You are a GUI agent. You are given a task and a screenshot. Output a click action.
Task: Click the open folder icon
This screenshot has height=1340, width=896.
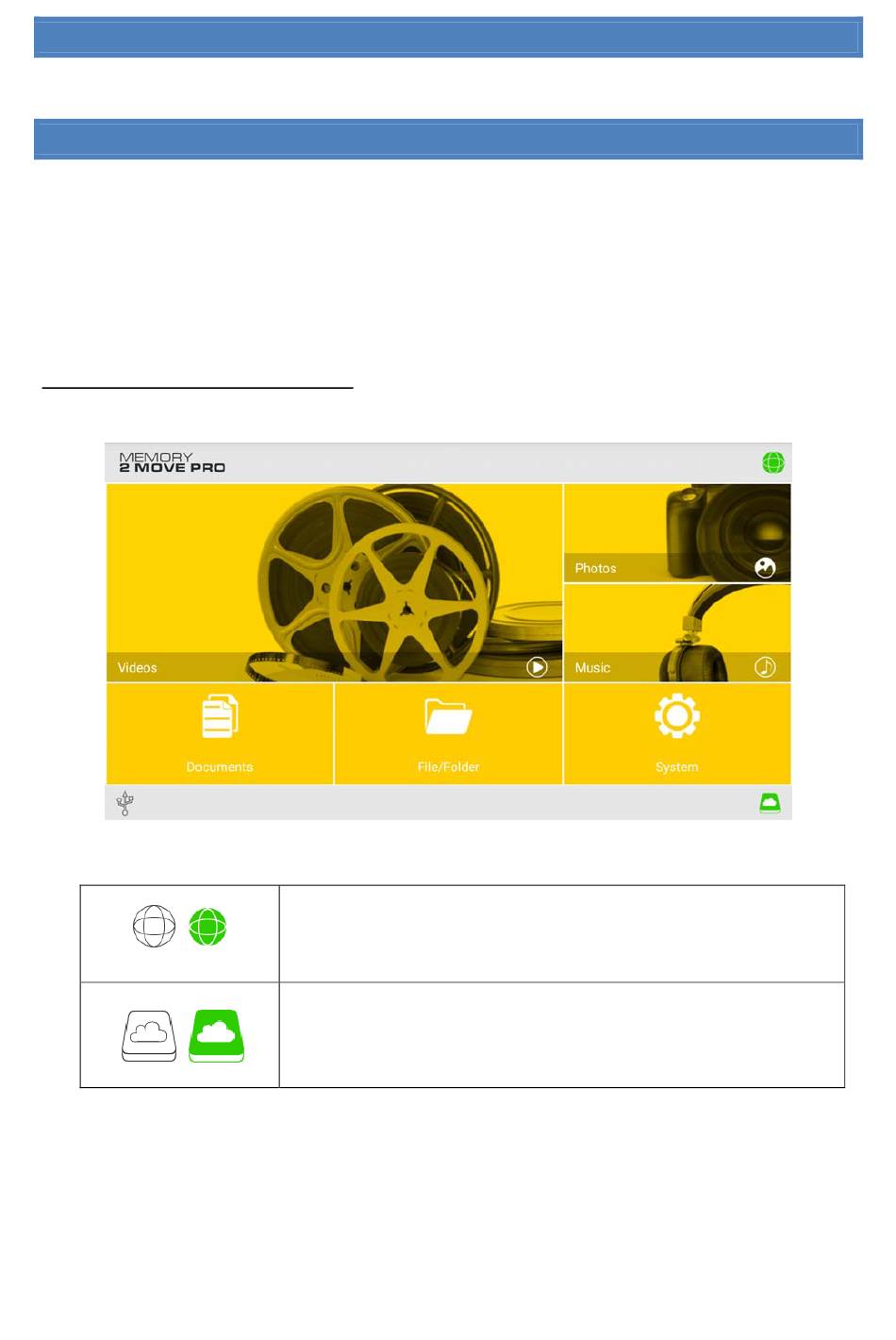click(448, 716)
